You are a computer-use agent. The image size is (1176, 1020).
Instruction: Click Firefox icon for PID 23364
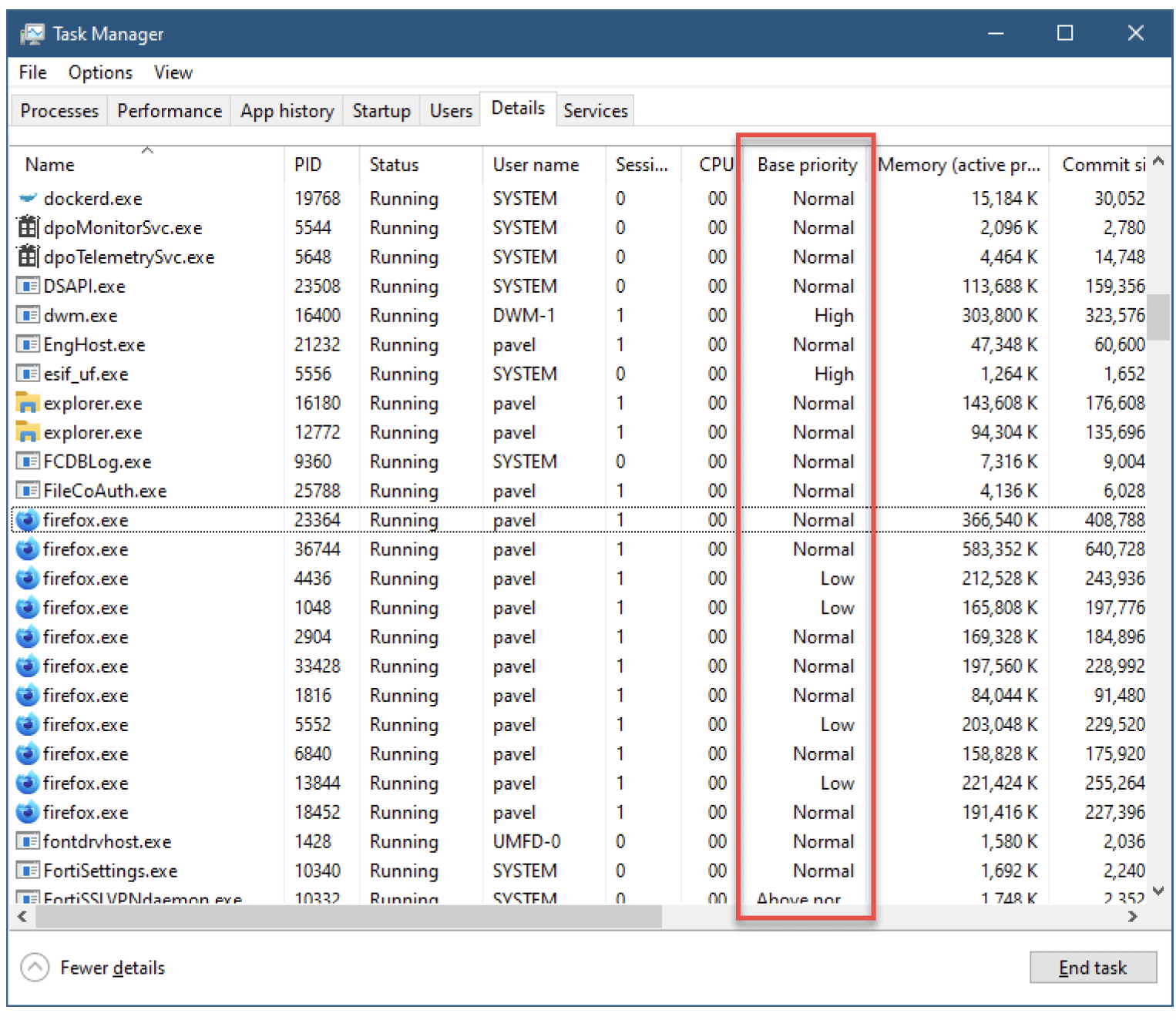(x=28, y=520)
